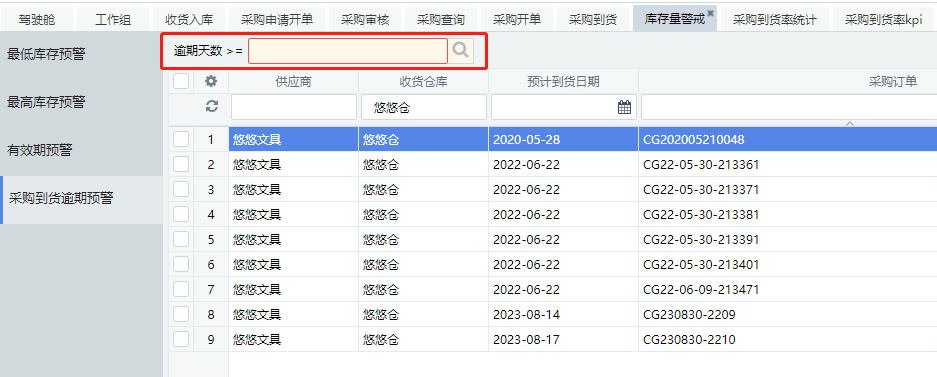Sort by the 采购订单 column header
Screen dimensions: 937x377
892,81
